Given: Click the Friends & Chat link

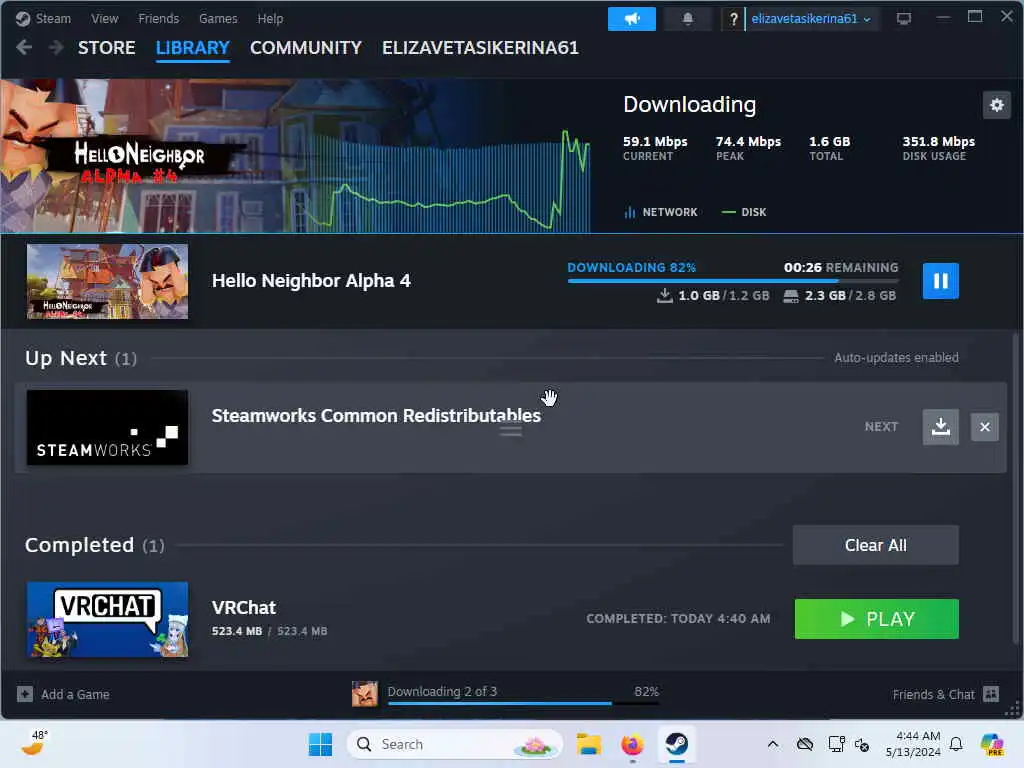Looking at the screenshot, I should click(x=933, y=694).
